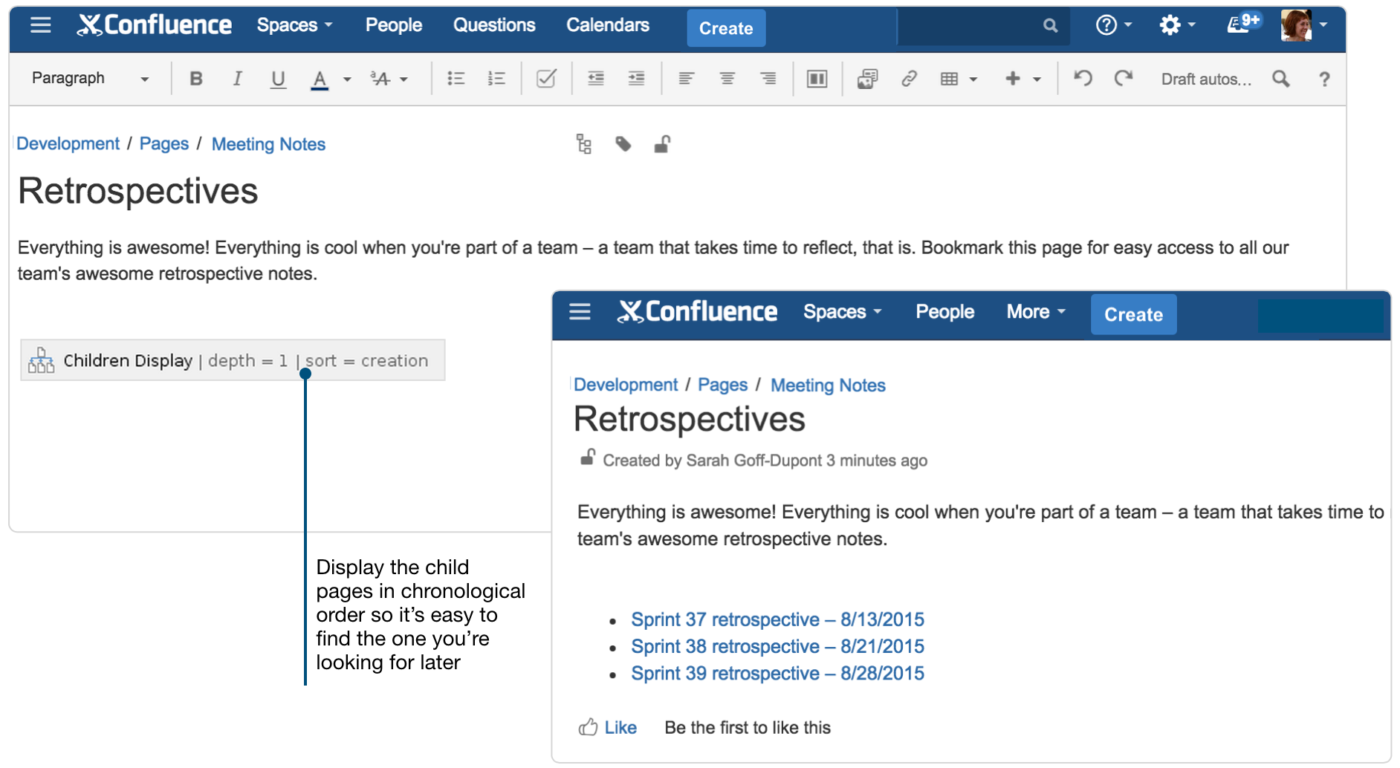Select People in the navigation bar

coord(393,25)
